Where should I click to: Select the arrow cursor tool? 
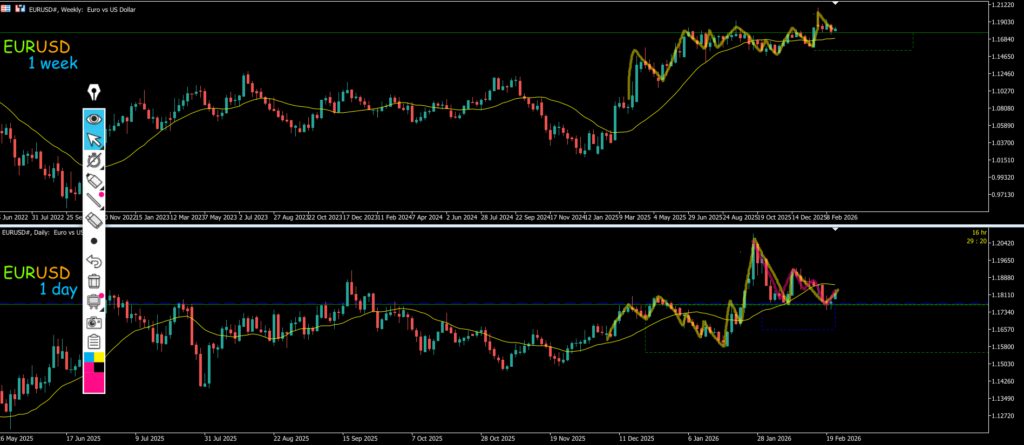[x=94, y=139]
